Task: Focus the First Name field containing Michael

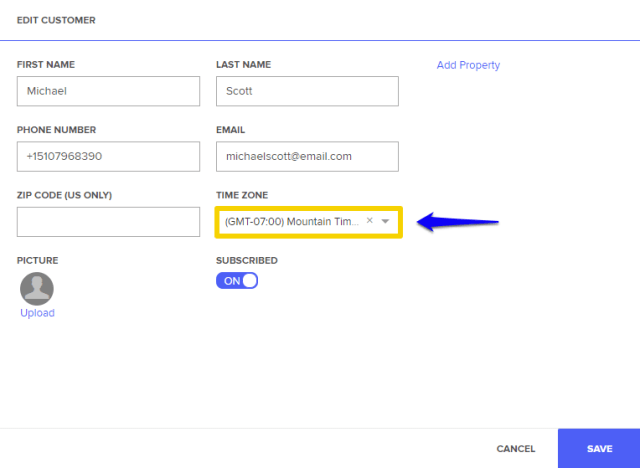Action: pyautogui.click(x=108, y=91)
